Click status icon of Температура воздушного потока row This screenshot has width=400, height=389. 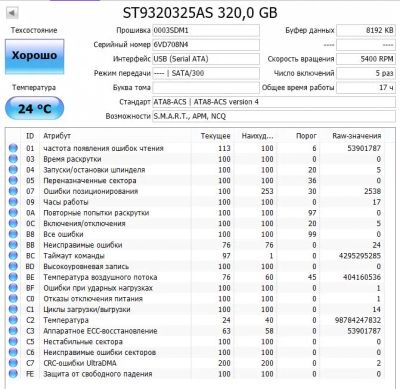click(x=13, y=277)
